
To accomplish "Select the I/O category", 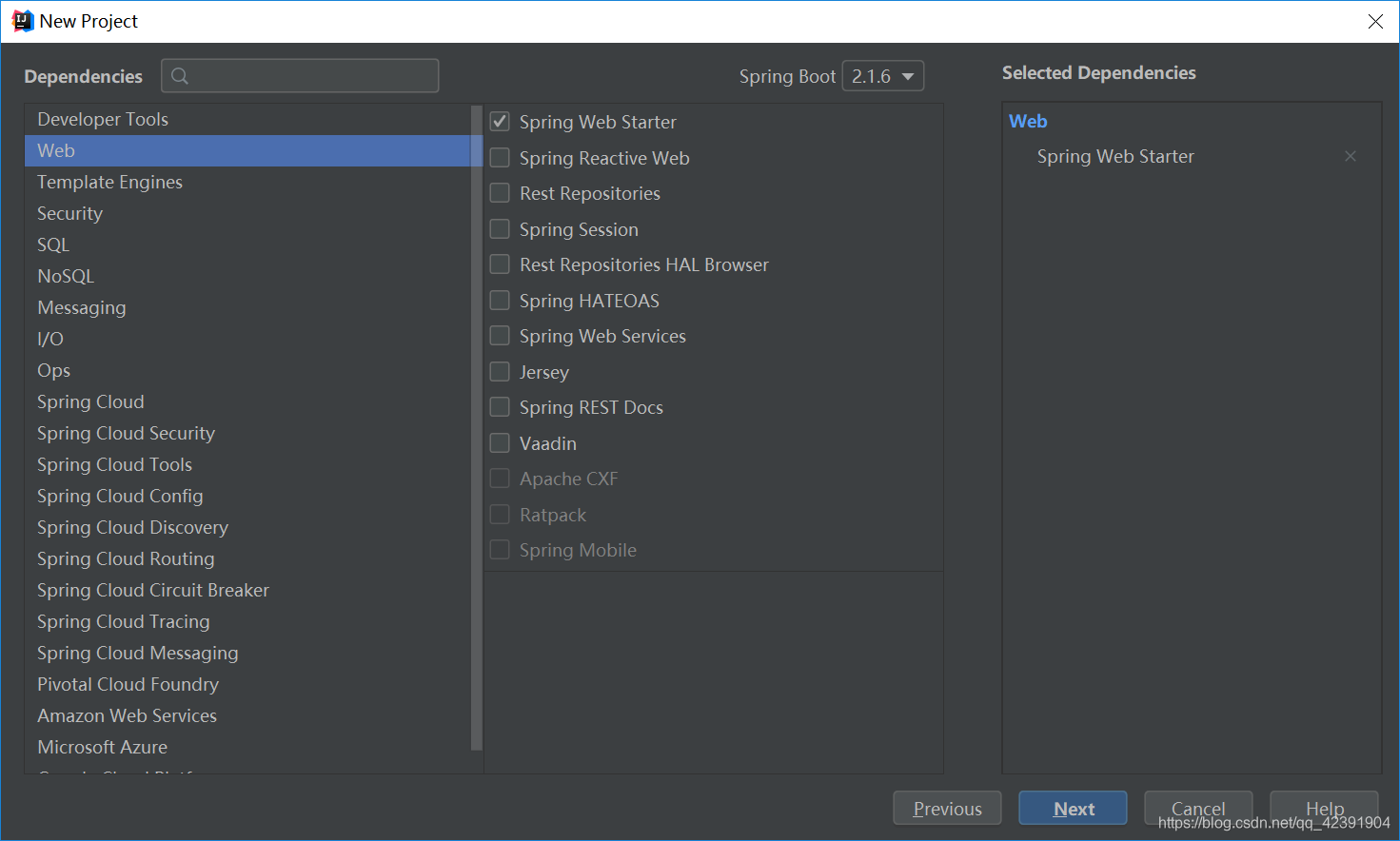I will coord(247,339).
